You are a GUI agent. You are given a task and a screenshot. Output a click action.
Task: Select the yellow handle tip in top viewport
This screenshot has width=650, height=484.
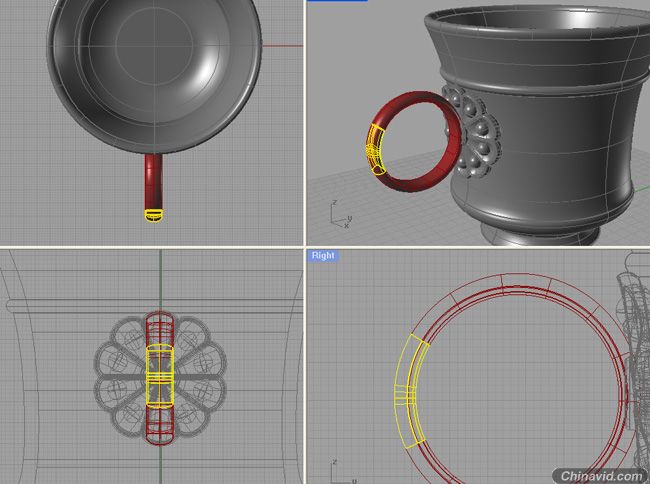click(153, 215)
